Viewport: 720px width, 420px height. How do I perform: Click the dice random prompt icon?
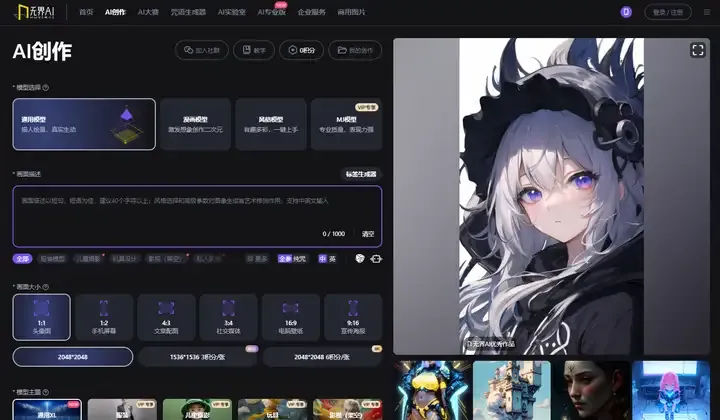point(360,258)
